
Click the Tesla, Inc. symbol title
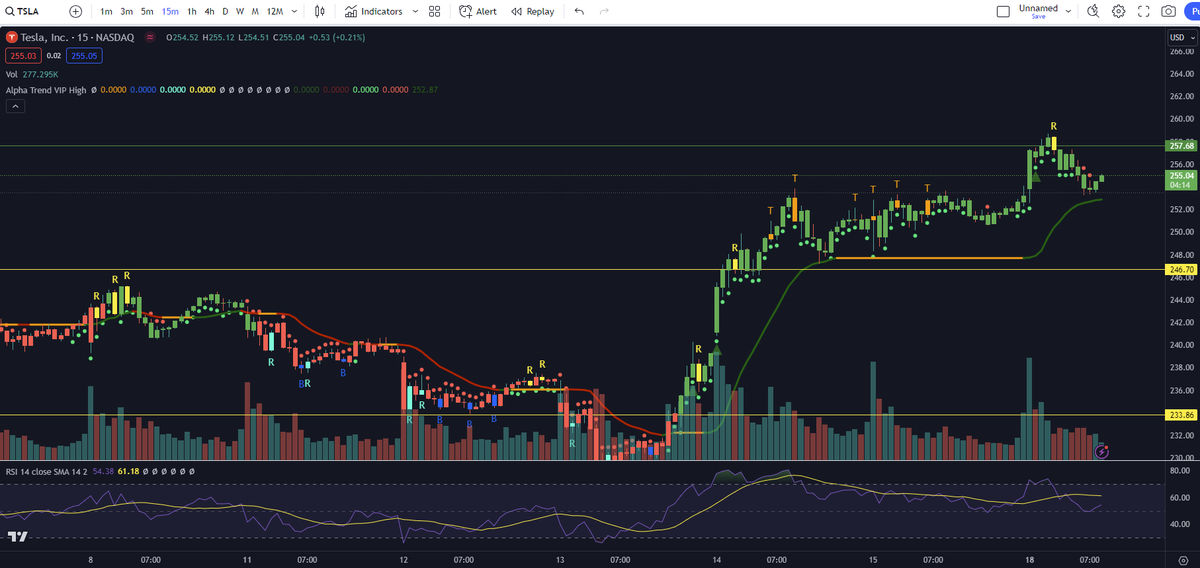click(75, 37)
